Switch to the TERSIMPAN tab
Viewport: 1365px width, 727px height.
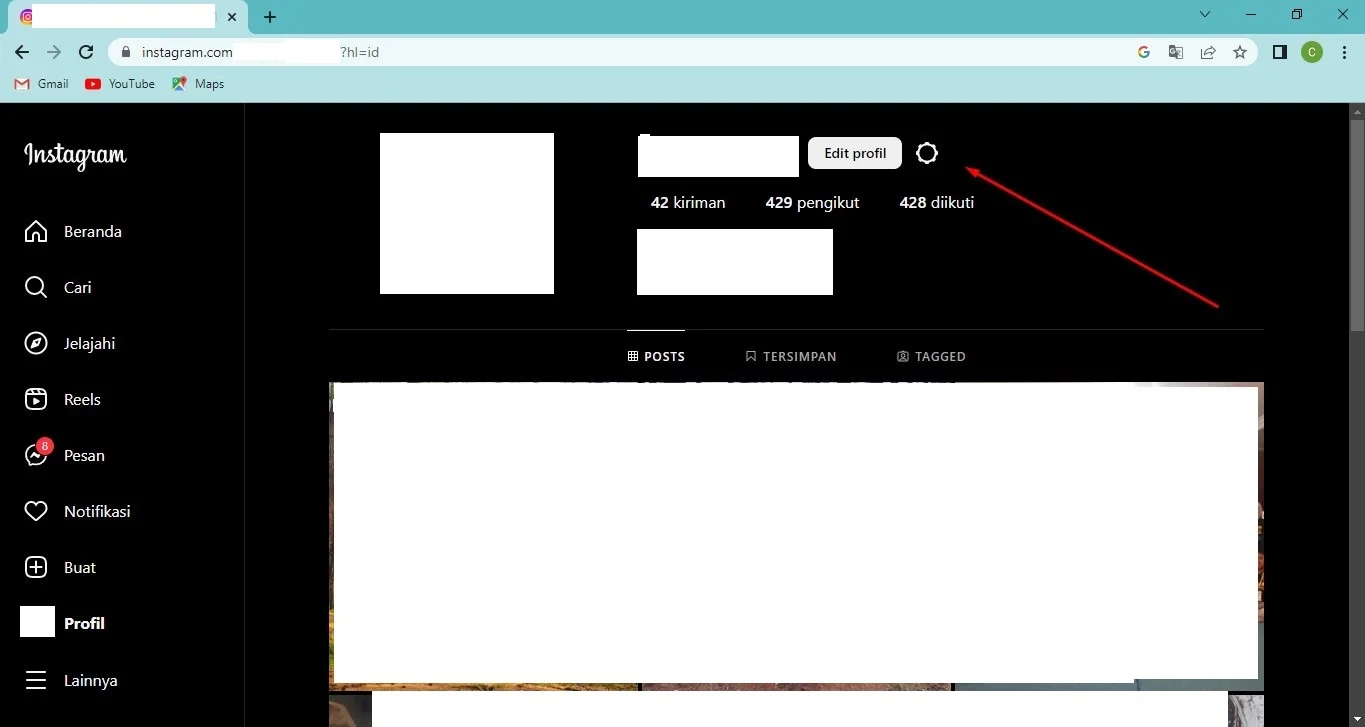pyautogui.click(x=791, y=356)
